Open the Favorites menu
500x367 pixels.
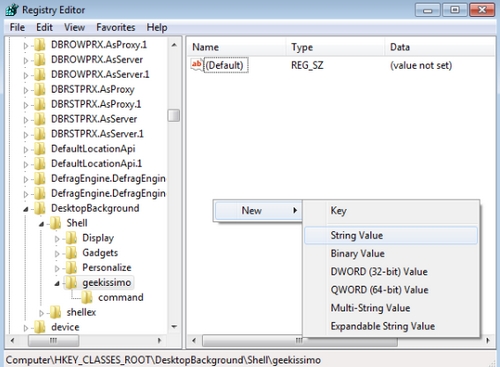116,27
